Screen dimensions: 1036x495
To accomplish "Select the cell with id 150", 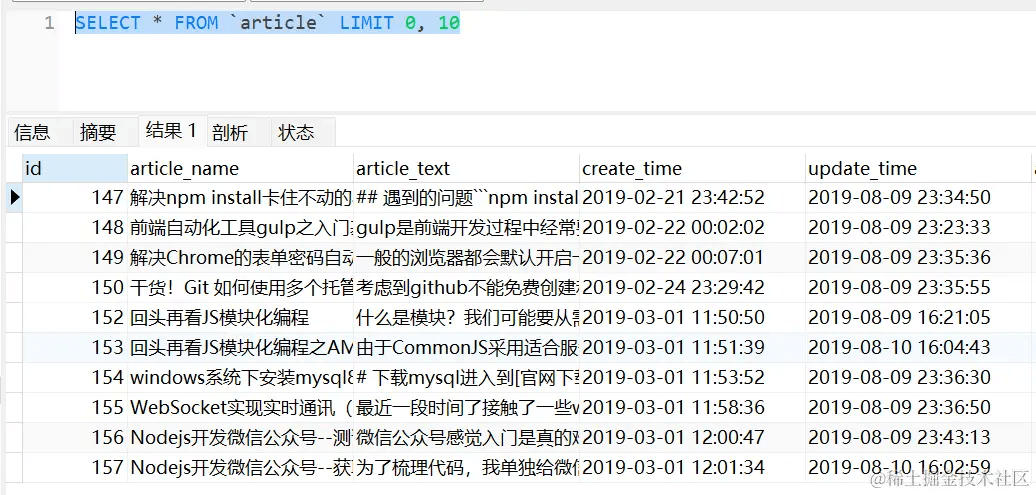I will tap(75, 287).
